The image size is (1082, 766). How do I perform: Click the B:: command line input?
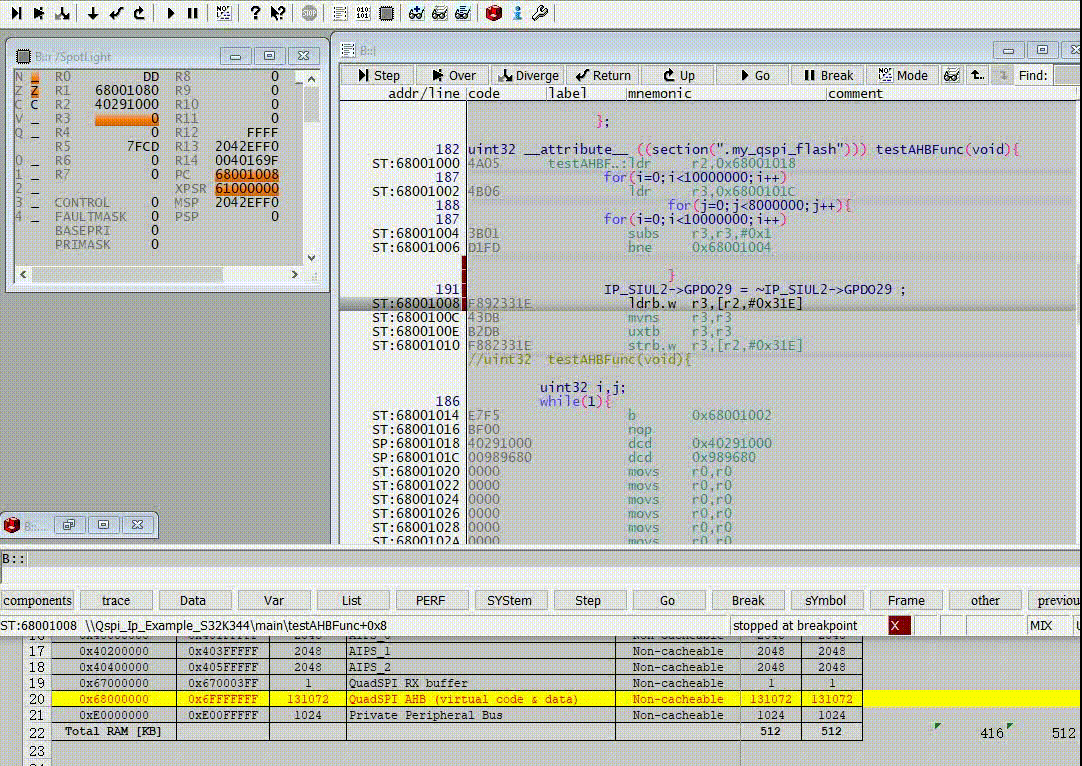click(552, 559)
